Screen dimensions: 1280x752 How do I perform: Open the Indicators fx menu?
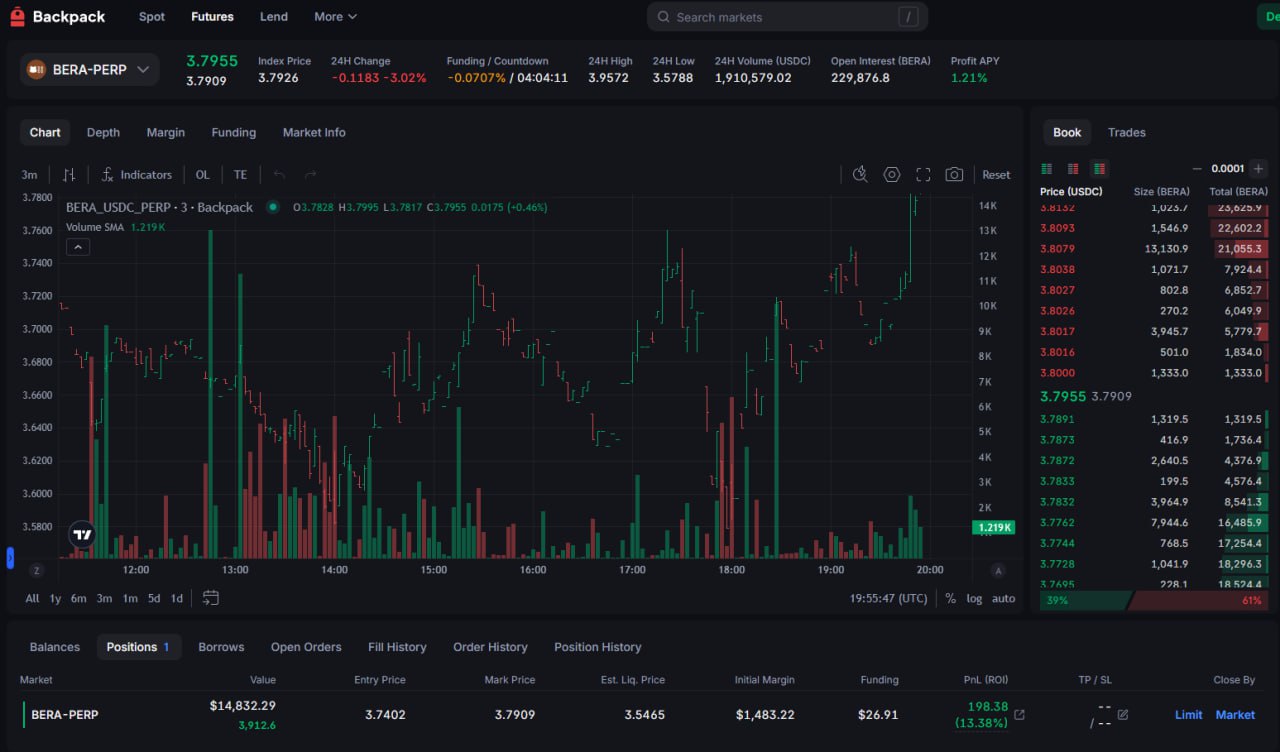point(136,174)
